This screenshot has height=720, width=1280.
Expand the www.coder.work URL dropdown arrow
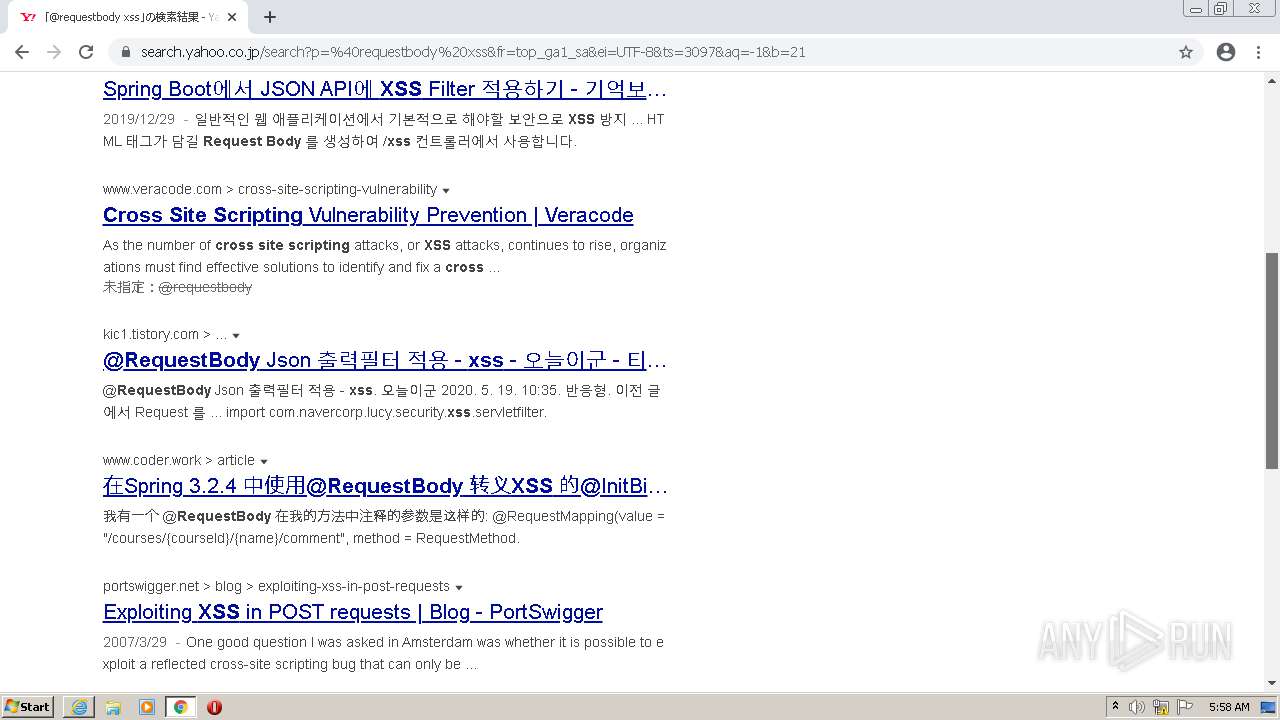point(264,461)
